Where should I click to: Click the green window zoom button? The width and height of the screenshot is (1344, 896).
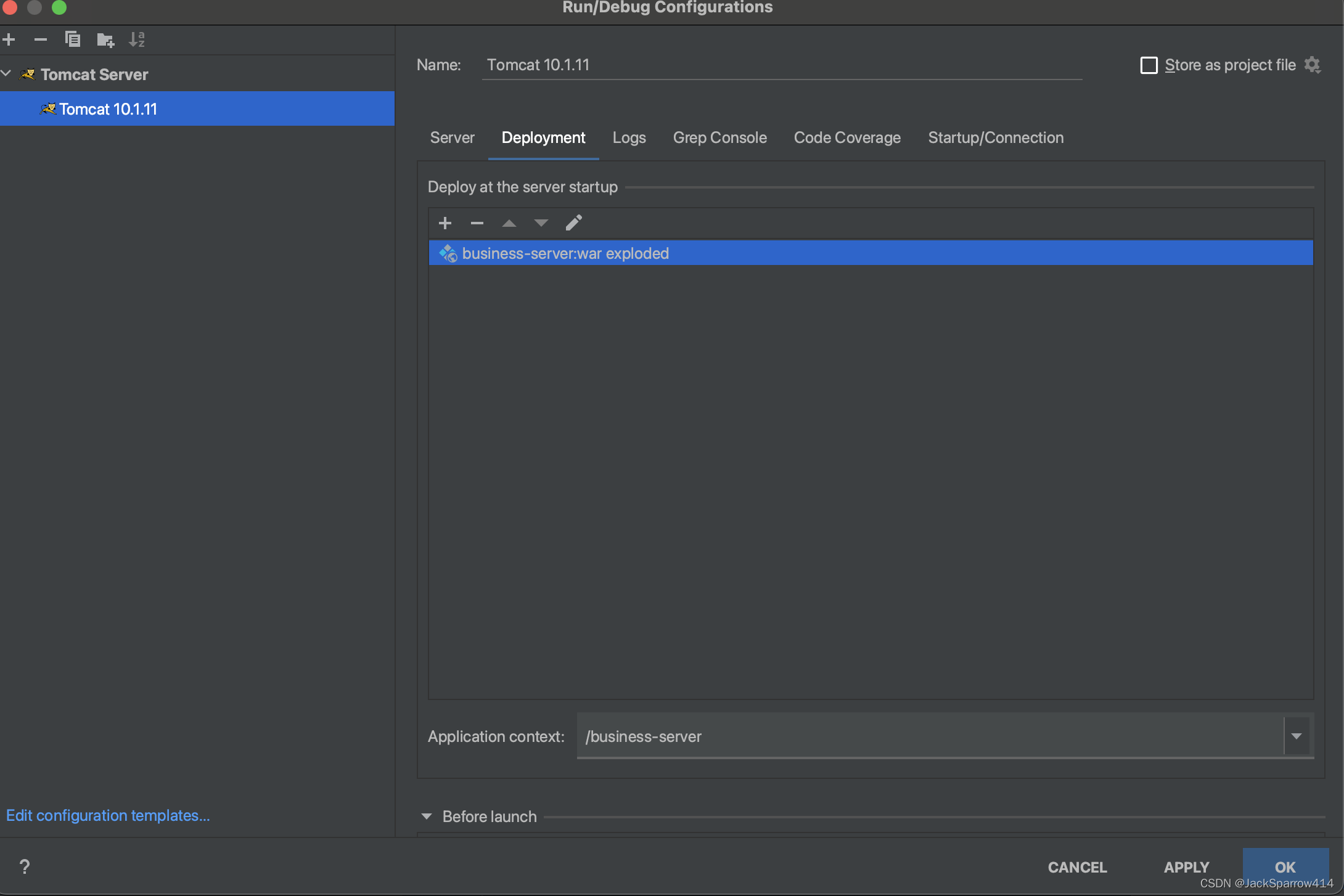pyautogui.click(x=59, y=7)
